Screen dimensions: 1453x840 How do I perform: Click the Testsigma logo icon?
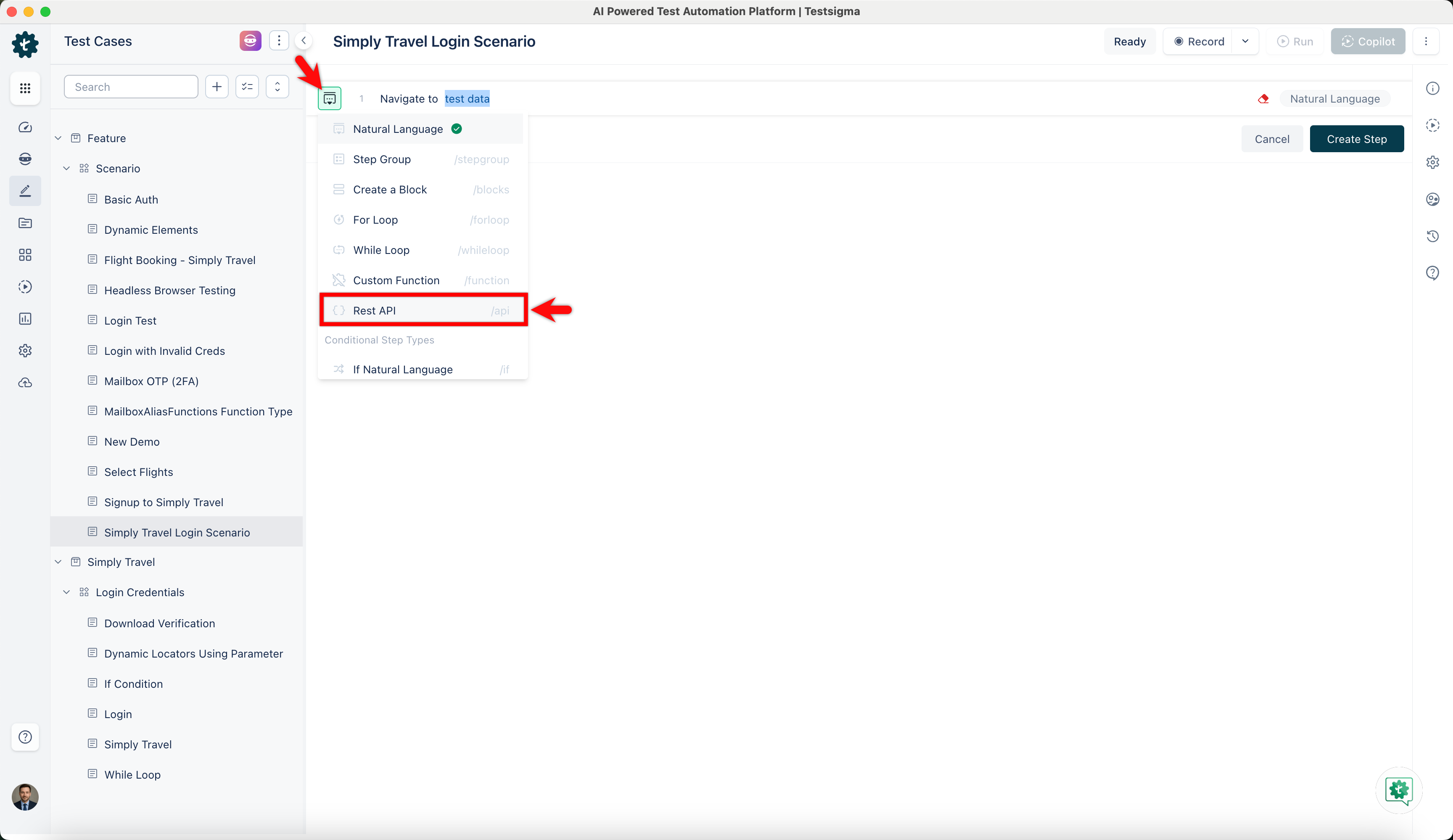tap(25, 45)
